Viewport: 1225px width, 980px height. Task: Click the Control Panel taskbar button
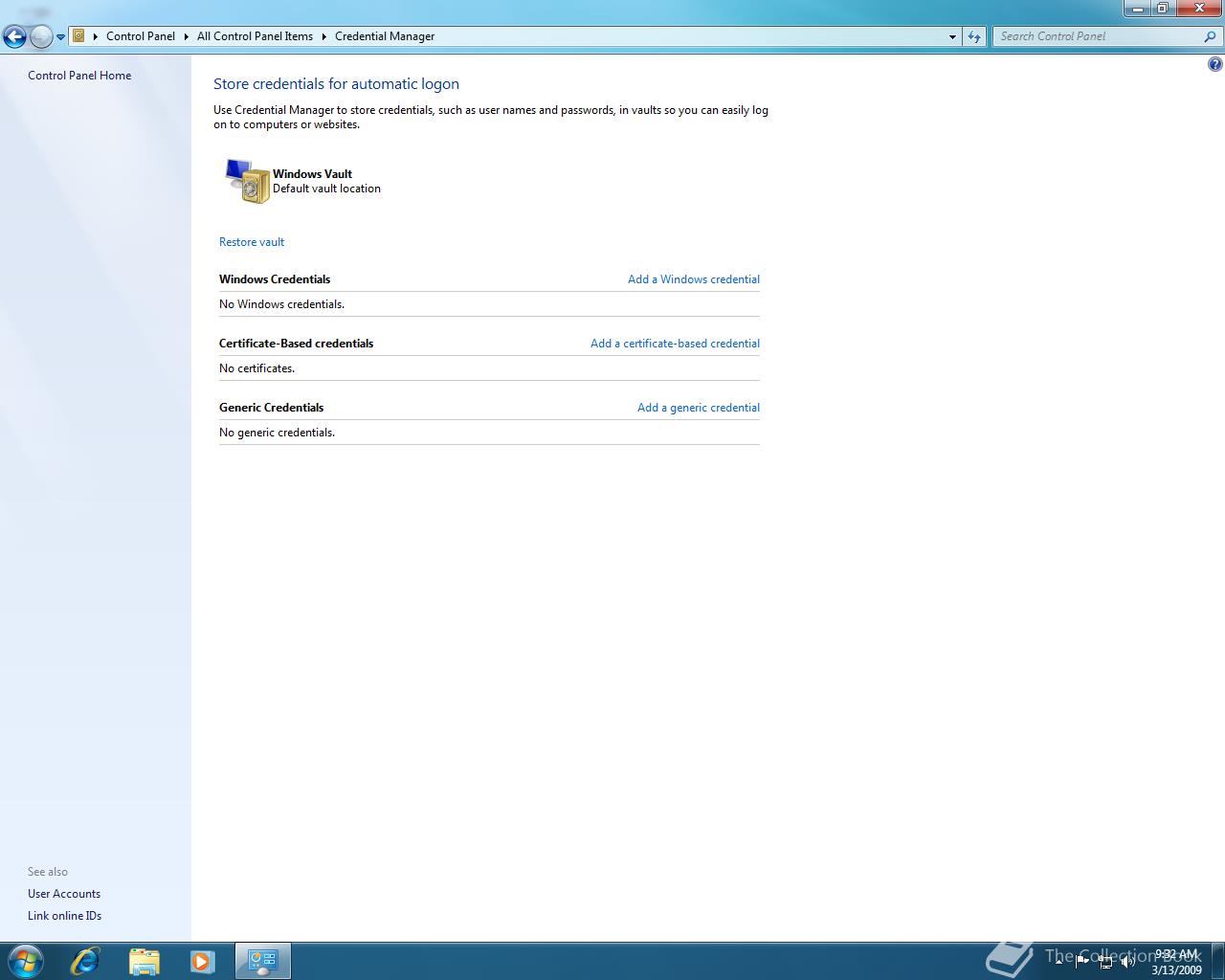click(x=263, y=961)
